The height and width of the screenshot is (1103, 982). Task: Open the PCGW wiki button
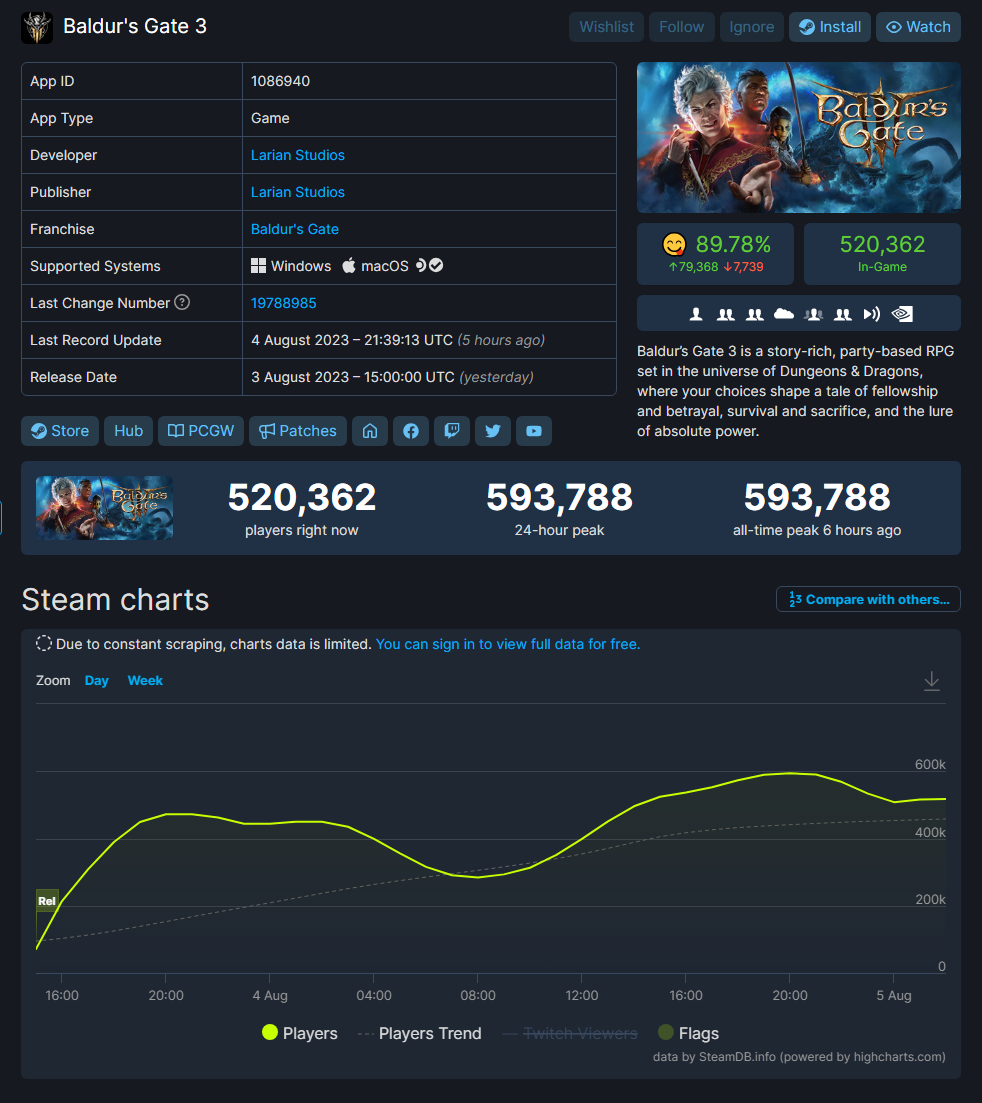tap(200, 431)
